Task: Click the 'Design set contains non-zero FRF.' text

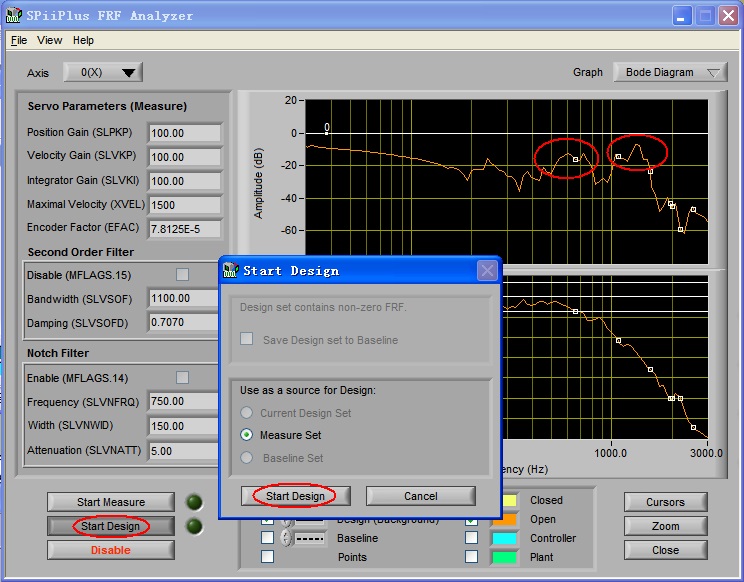Action: pyautogui.click(x=323, y=307)
